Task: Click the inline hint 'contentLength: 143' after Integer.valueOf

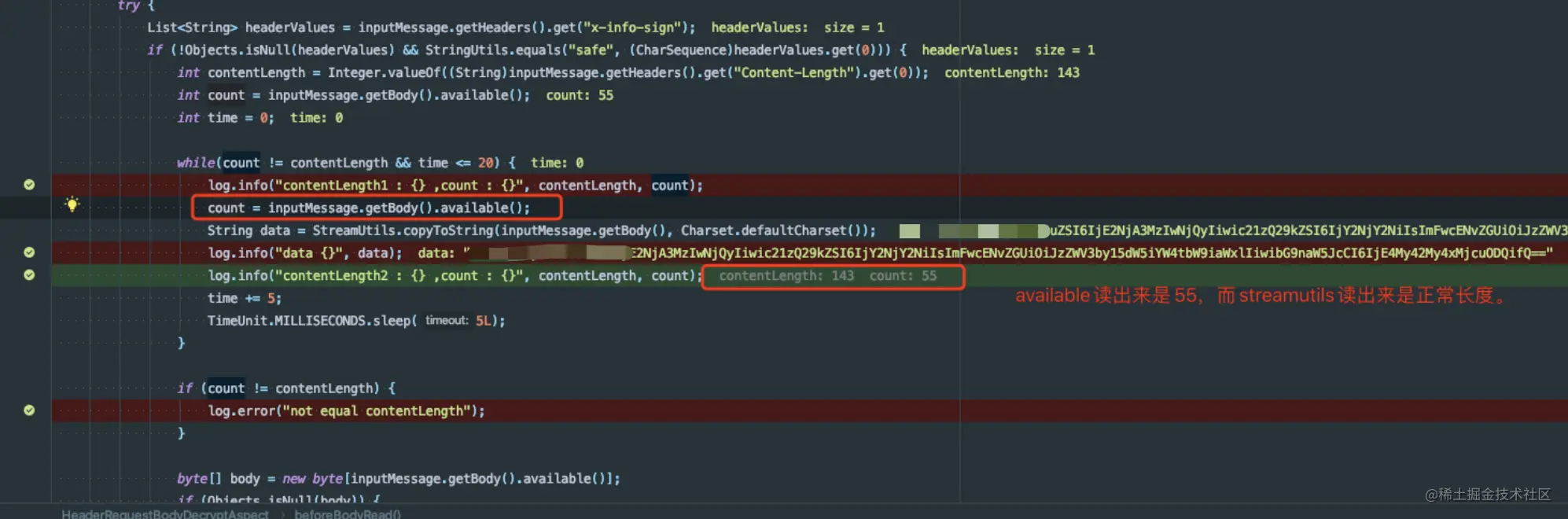Action: click(x=1012, y=72)
